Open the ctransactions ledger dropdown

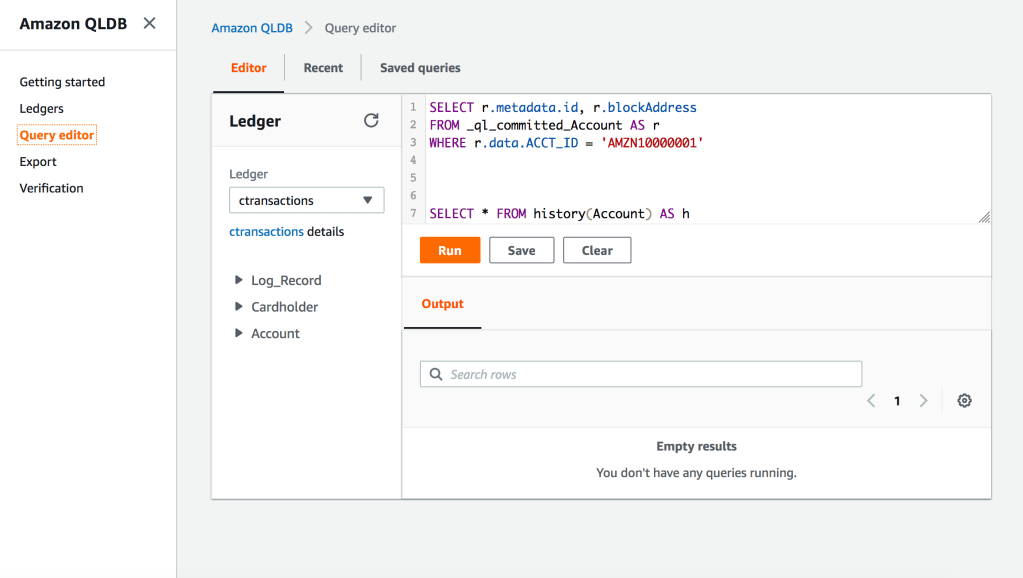tap(306, 201)
